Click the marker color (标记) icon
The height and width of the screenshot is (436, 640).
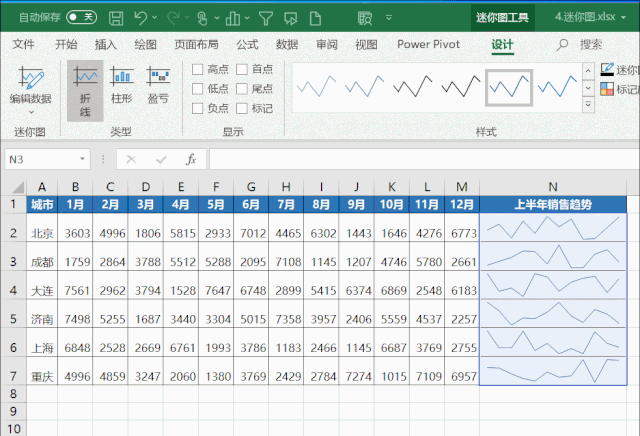607,89
